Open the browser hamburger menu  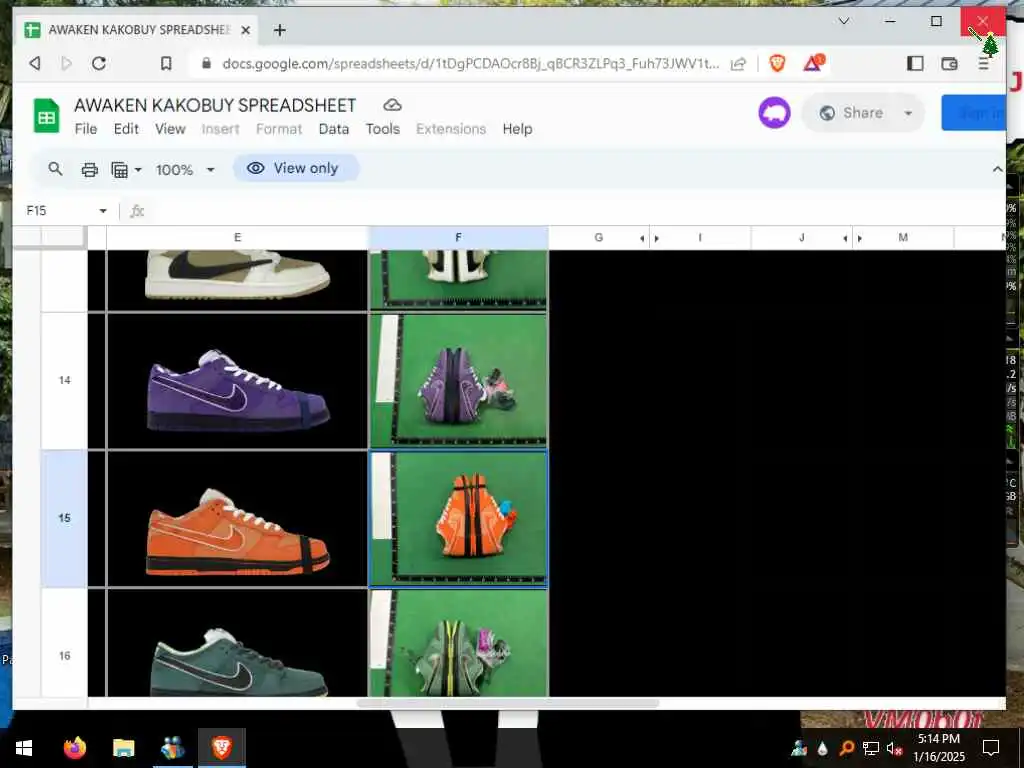[984, 63]
